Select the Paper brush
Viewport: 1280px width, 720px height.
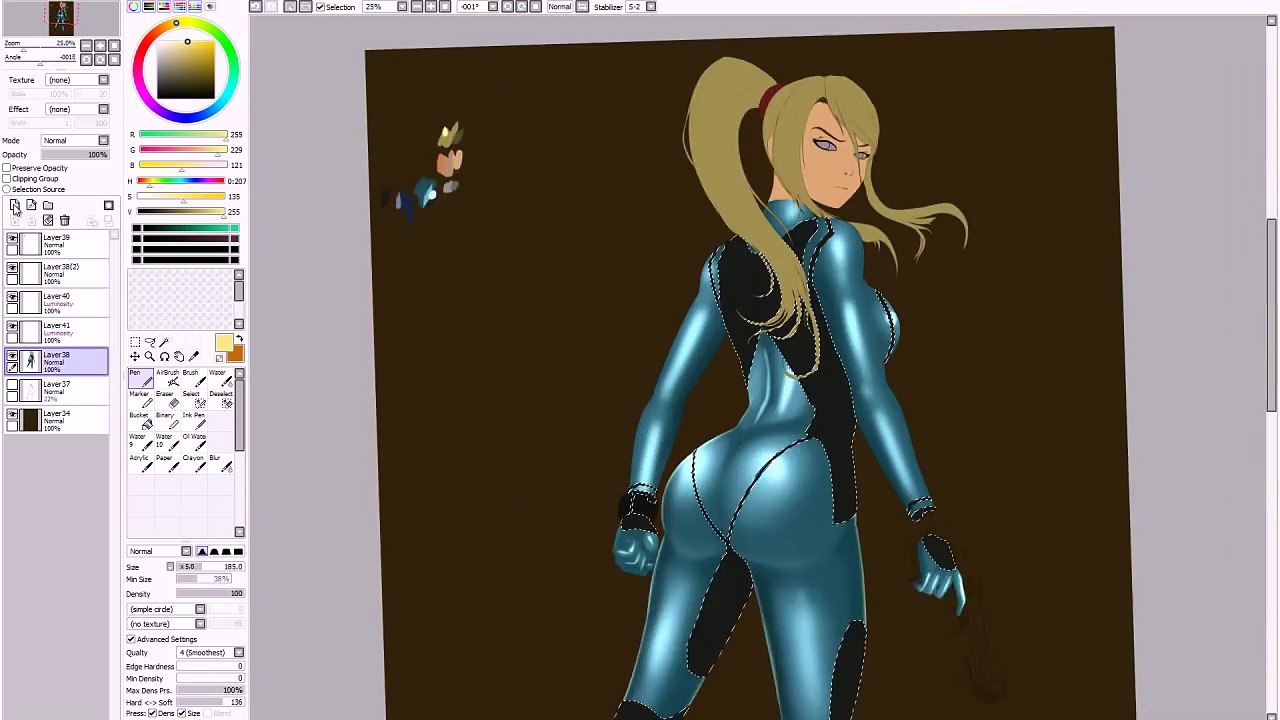[167, 463]
